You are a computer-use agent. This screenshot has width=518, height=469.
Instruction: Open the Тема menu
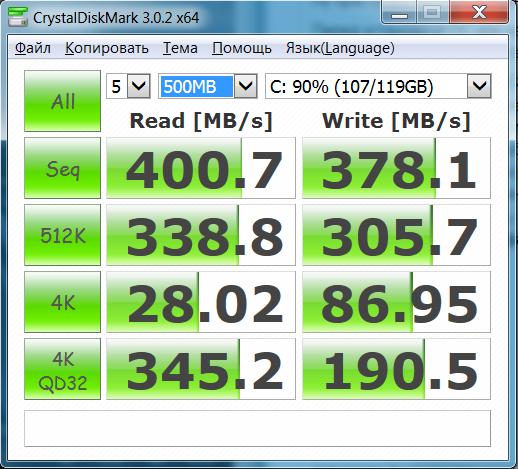[180, 48]
